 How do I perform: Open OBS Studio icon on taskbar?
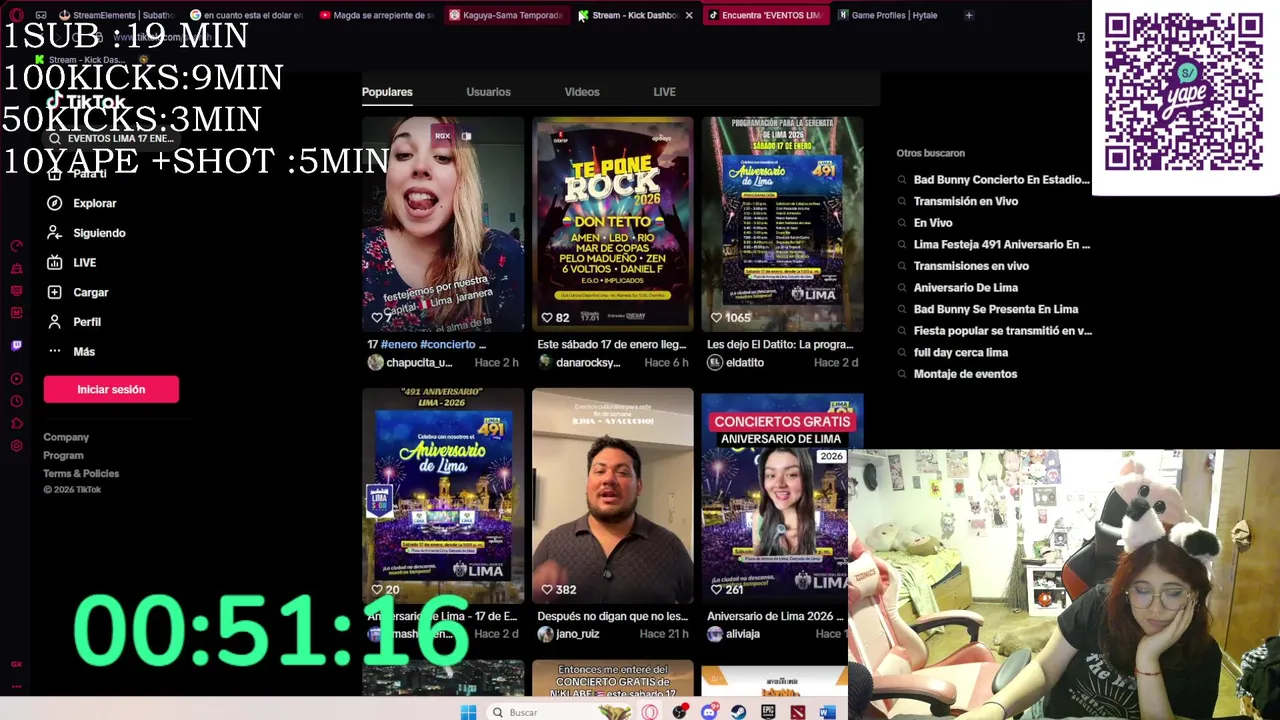pyautogui.click(x=680, y=712)
